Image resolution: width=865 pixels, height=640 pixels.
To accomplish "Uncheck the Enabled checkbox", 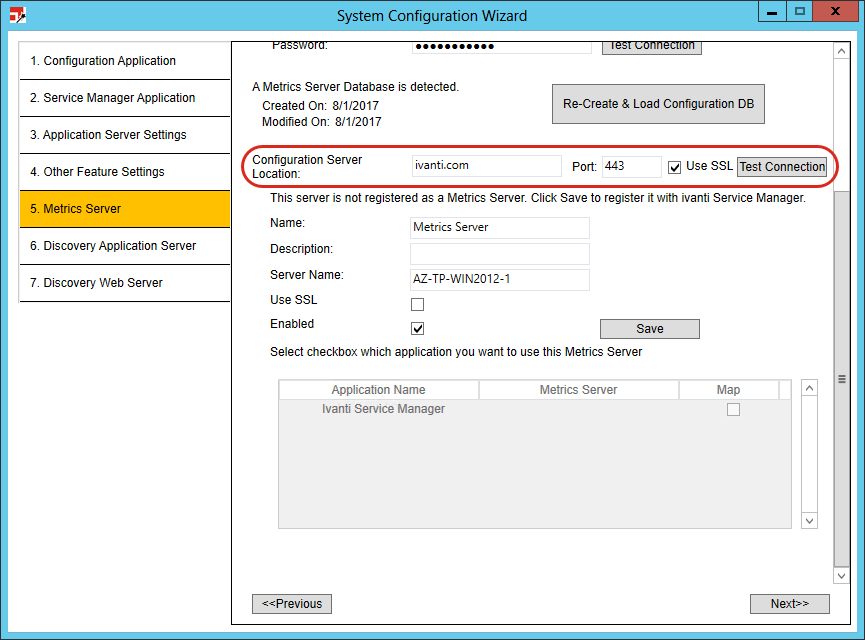I will 417,328.
